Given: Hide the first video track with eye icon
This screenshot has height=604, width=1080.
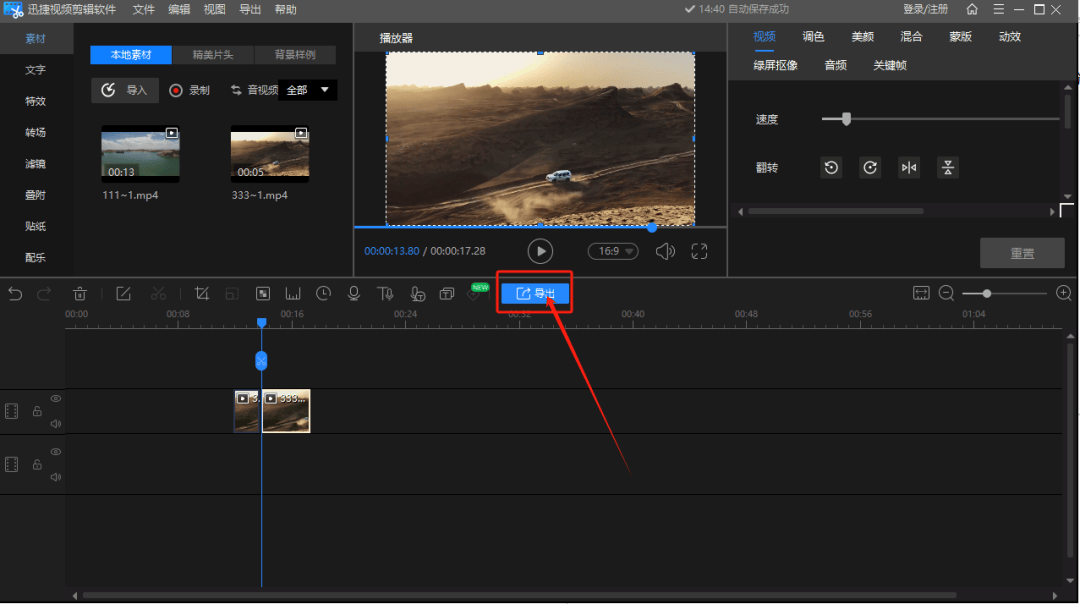Looking at the screenshot, I should coord(56,399).
